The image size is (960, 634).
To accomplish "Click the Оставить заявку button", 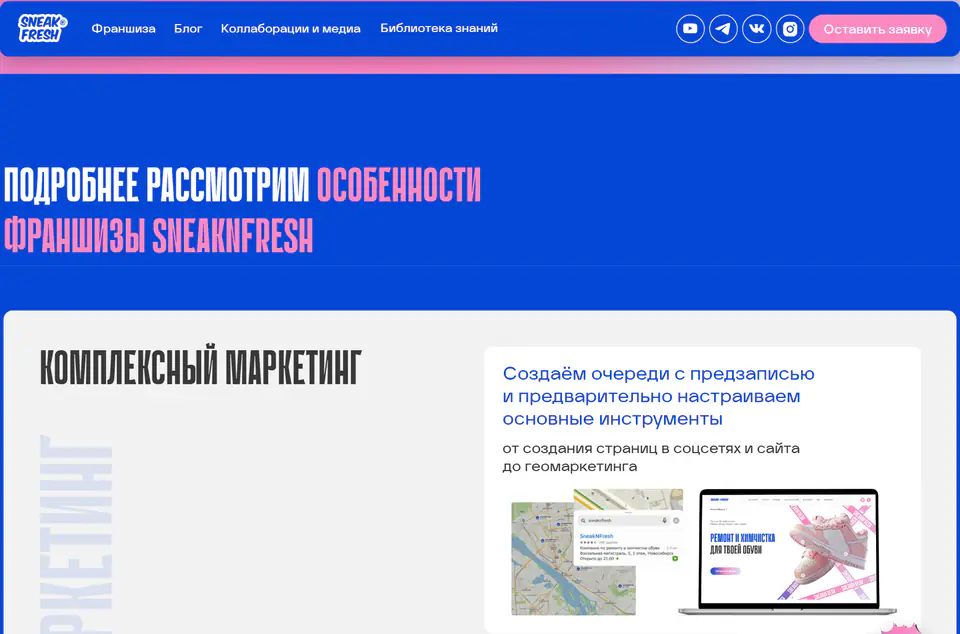I will (877, 29).
